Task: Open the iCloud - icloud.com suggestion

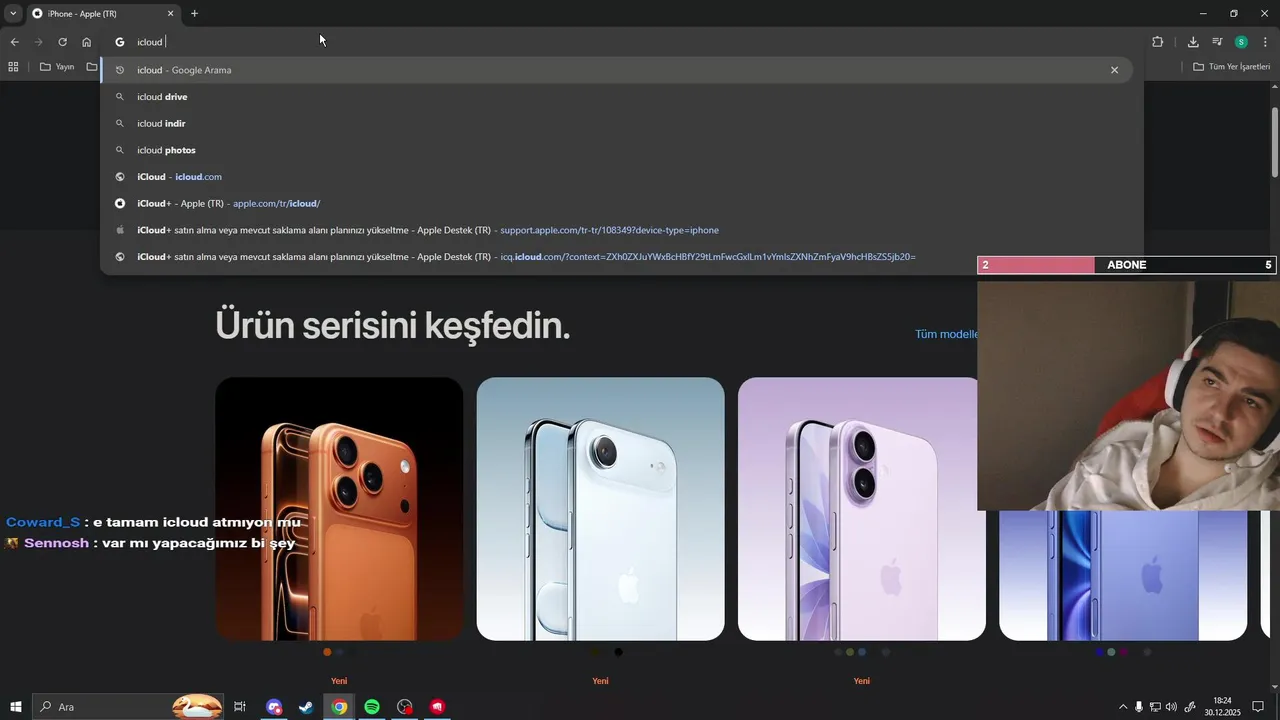Action: pyautogui.click(x=616, y=177)
